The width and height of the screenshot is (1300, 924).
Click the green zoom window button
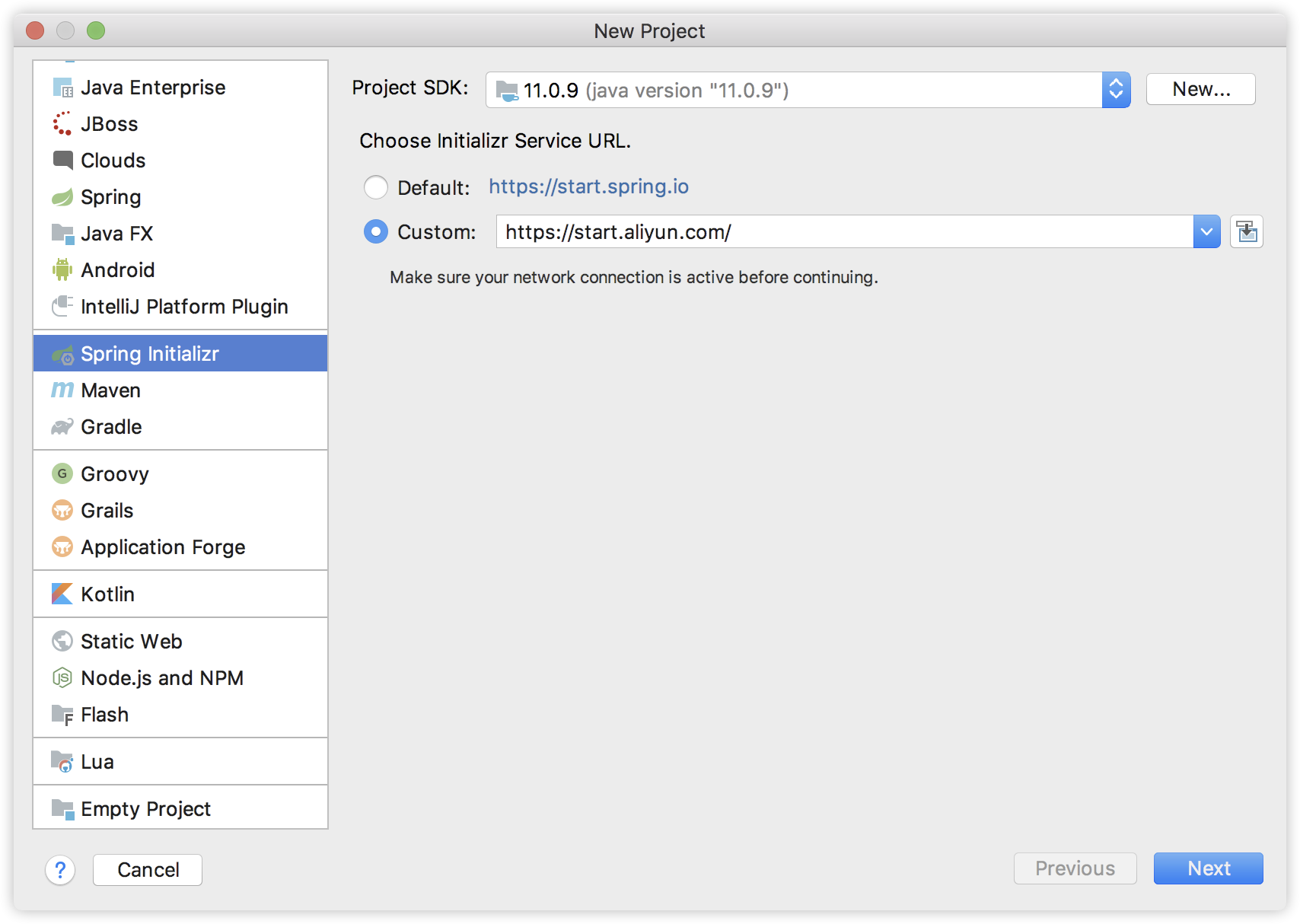(96, 30)
